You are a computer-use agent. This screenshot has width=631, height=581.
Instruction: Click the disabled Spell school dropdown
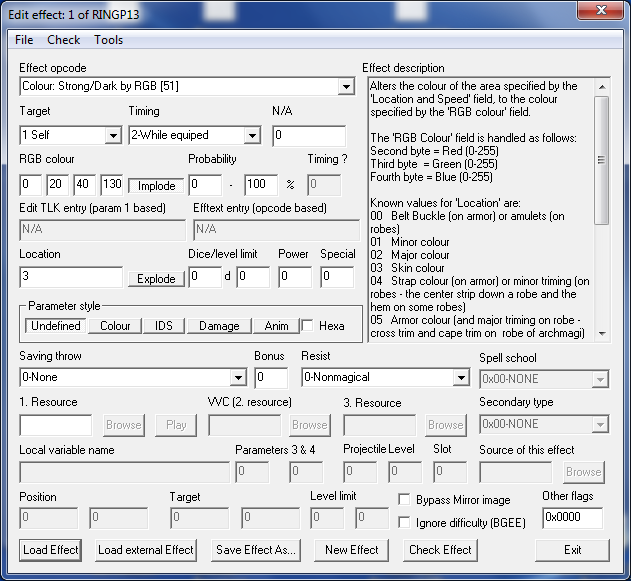tap(544, 379)
